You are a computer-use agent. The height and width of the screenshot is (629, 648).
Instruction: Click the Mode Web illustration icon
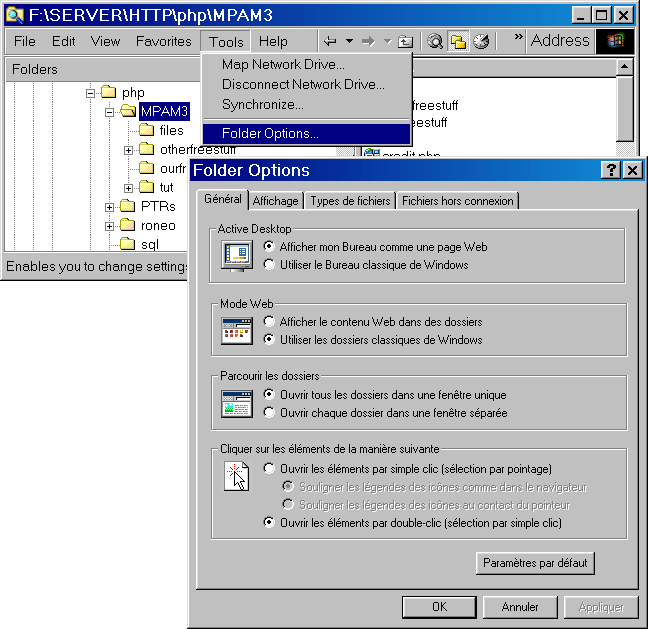tap(236, 331)
